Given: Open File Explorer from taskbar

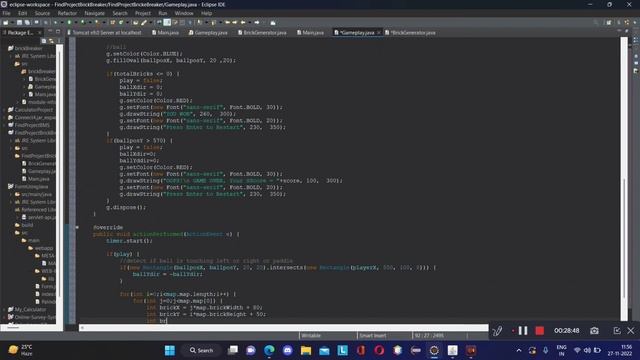Looking at the screenshot, I should pyautogui.click(x=306, y=350).
